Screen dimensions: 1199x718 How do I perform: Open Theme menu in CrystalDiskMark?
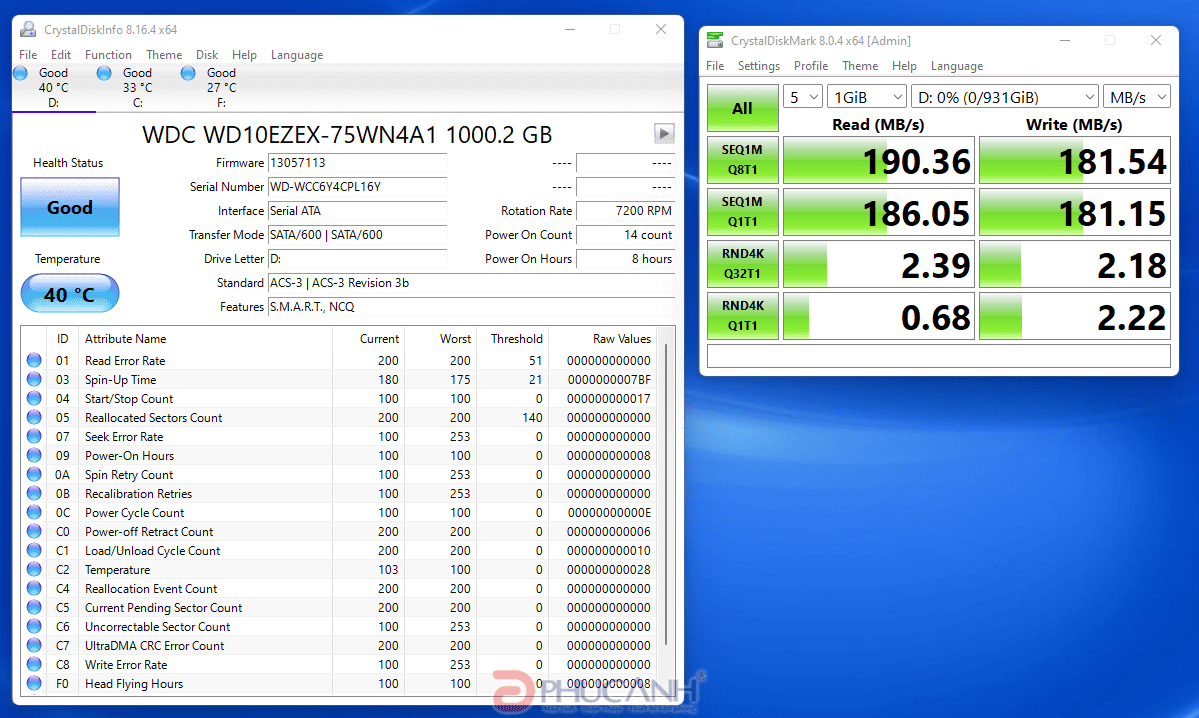tap(860, 66)
